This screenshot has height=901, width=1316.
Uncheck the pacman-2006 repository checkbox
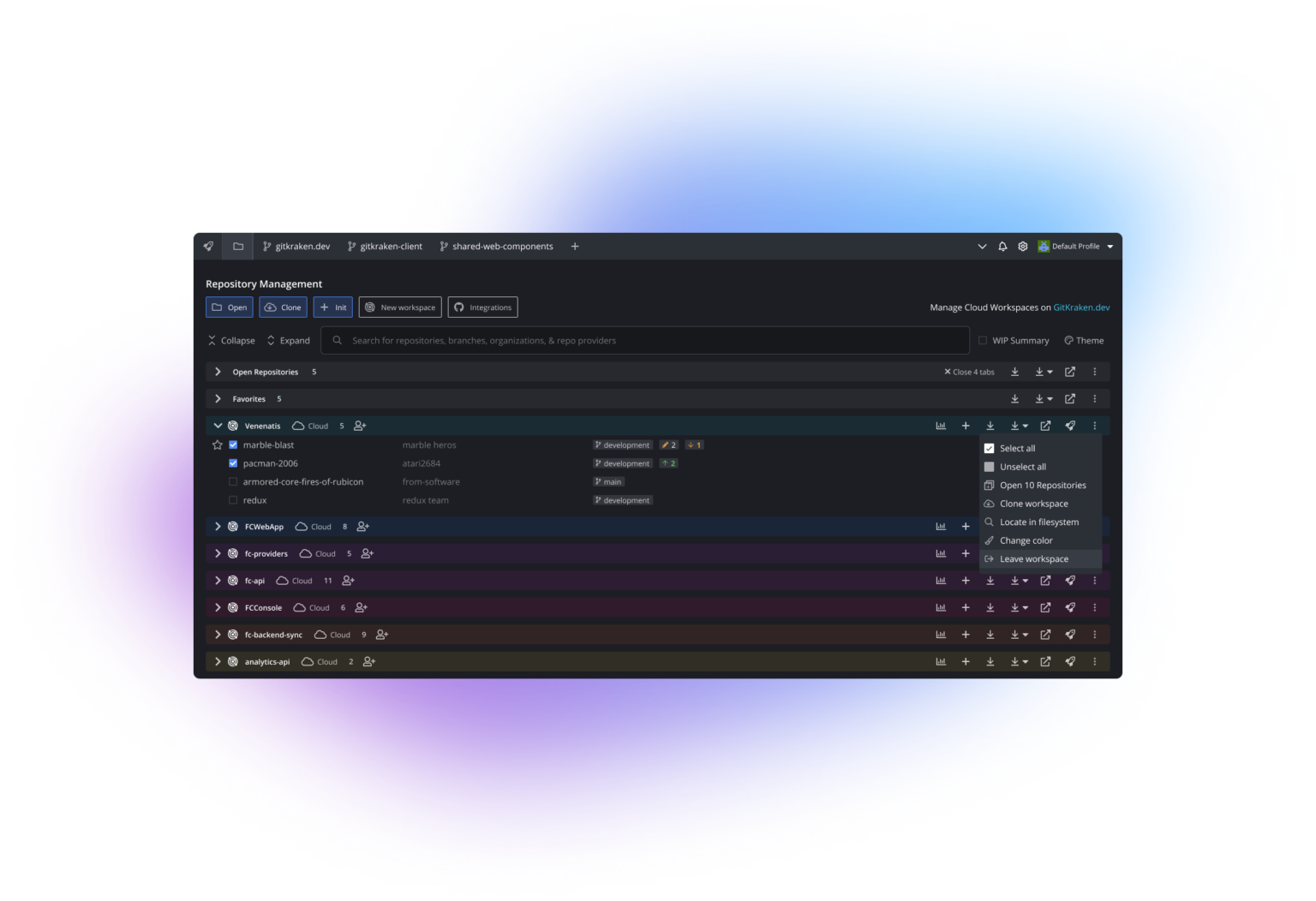[x=233, y=463]
